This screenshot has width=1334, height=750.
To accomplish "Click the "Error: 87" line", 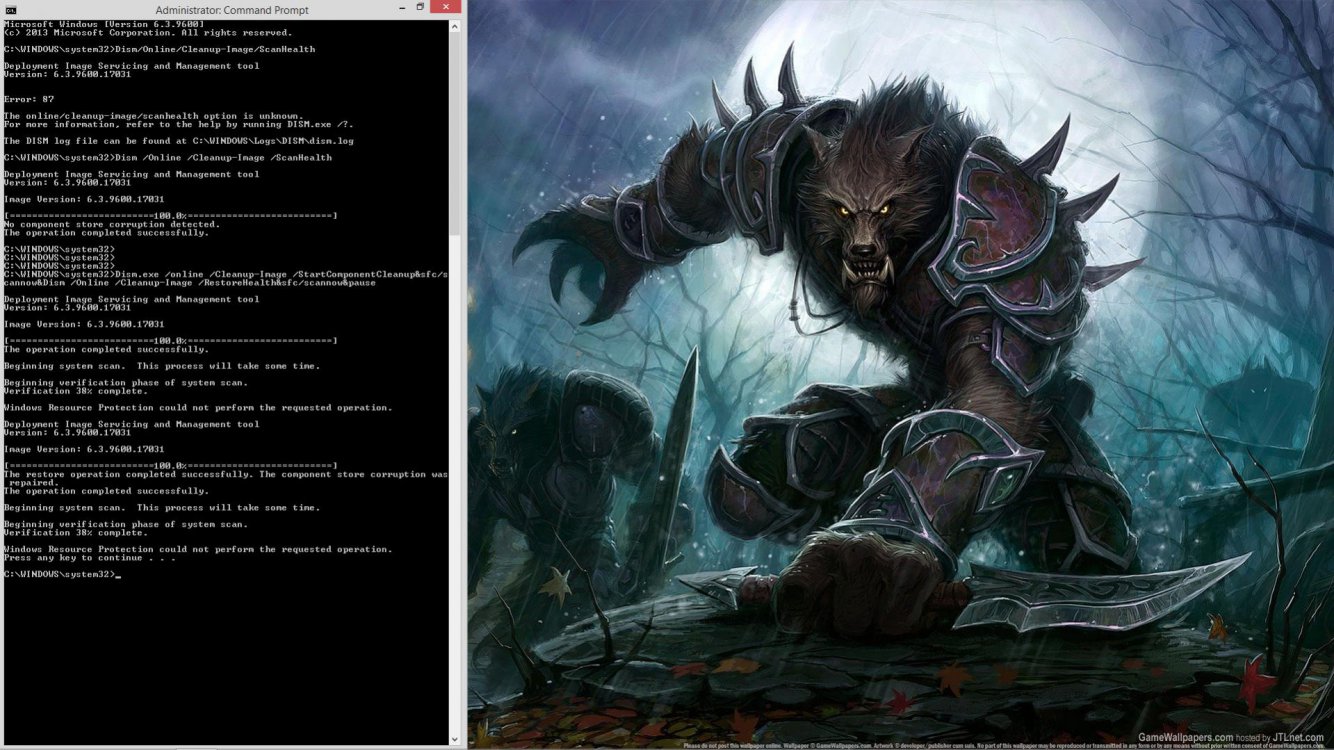I will 29,99.
